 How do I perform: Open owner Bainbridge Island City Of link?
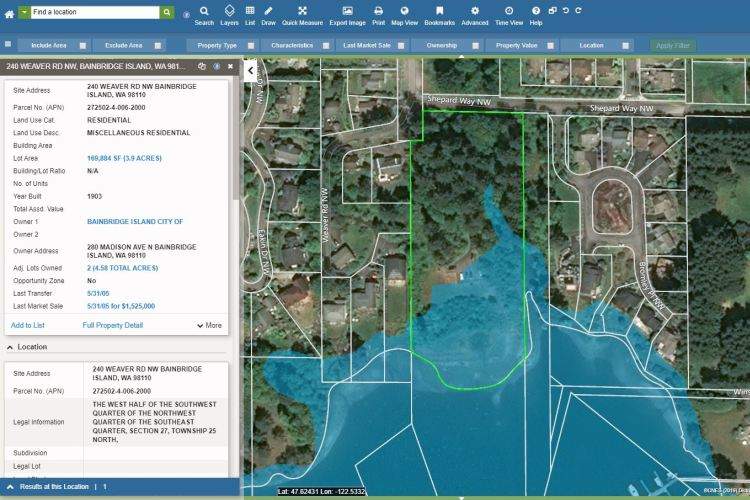tap(135, 222)
